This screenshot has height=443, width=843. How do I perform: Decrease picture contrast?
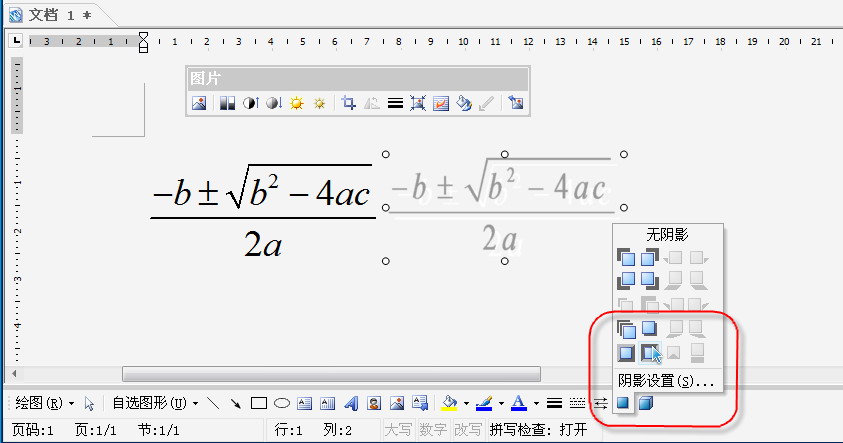[x=274, y=103]
